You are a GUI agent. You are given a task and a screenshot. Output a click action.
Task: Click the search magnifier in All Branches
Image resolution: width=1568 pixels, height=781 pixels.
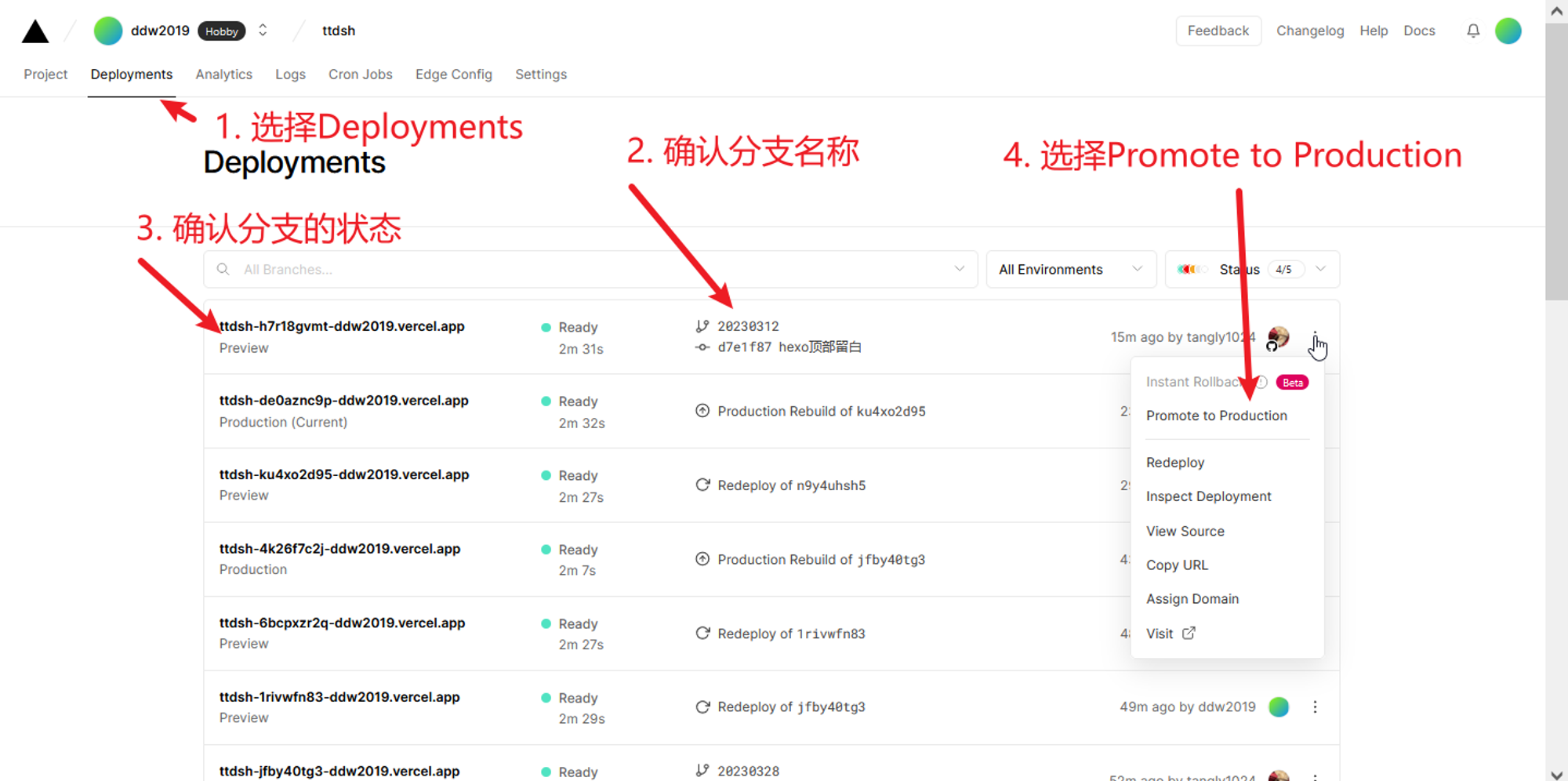click(223, 269)
